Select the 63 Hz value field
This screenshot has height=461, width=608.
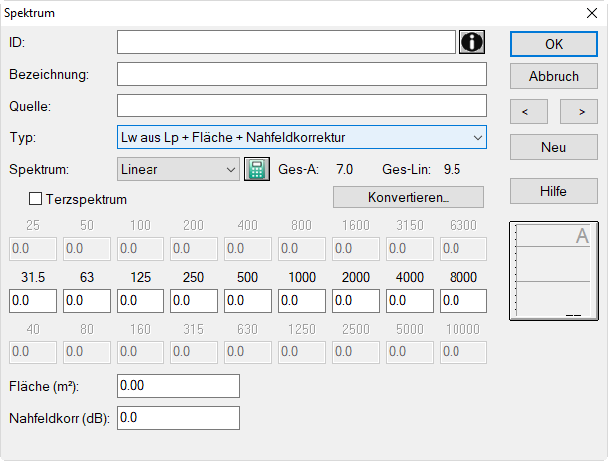pyautogui.click(x=87, y=300)
